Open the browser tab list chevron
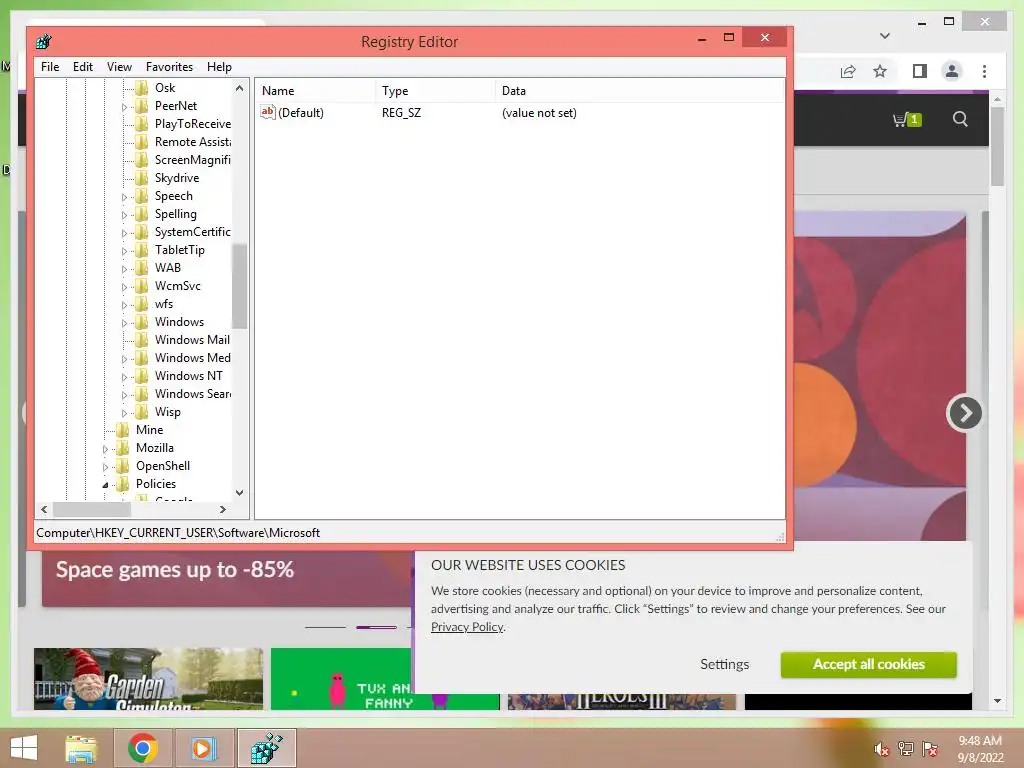Image resolution: width=1024 pixels, height=768 pixels. tap(885, 36)
